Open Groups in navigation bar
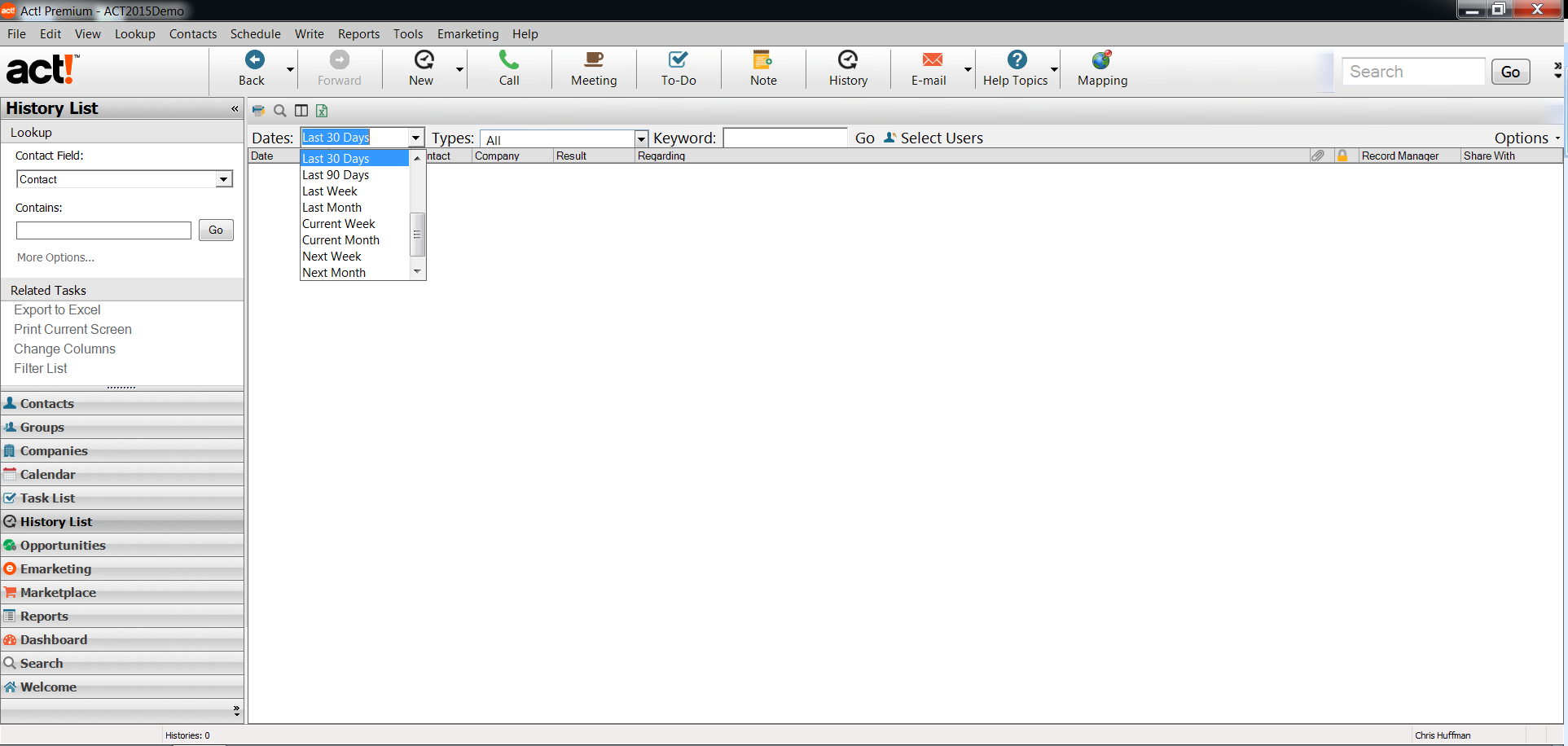This screenshot has width=1568, height=746. (x=122, y=427)
